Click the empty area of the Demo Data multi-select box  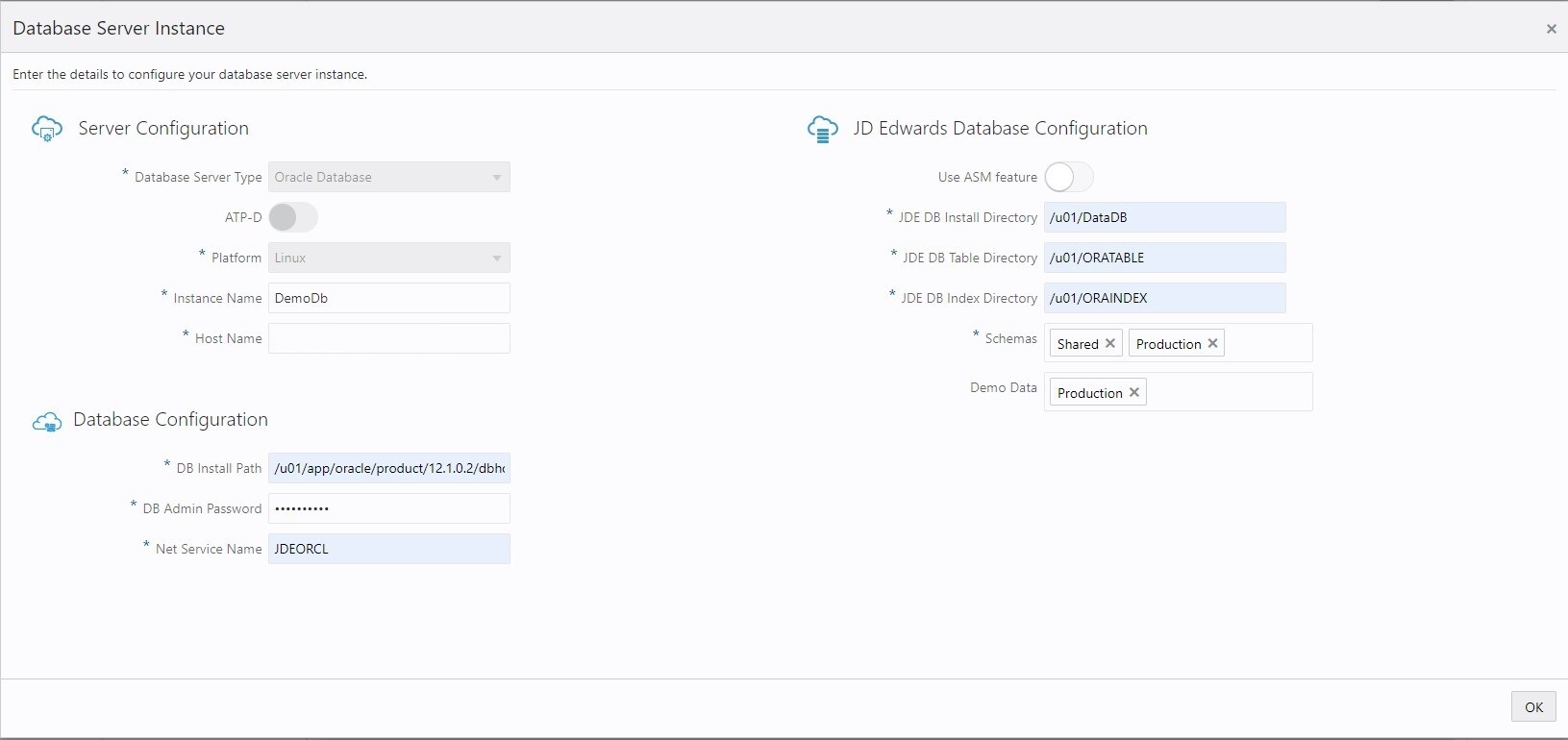(x=1229, y=392)
